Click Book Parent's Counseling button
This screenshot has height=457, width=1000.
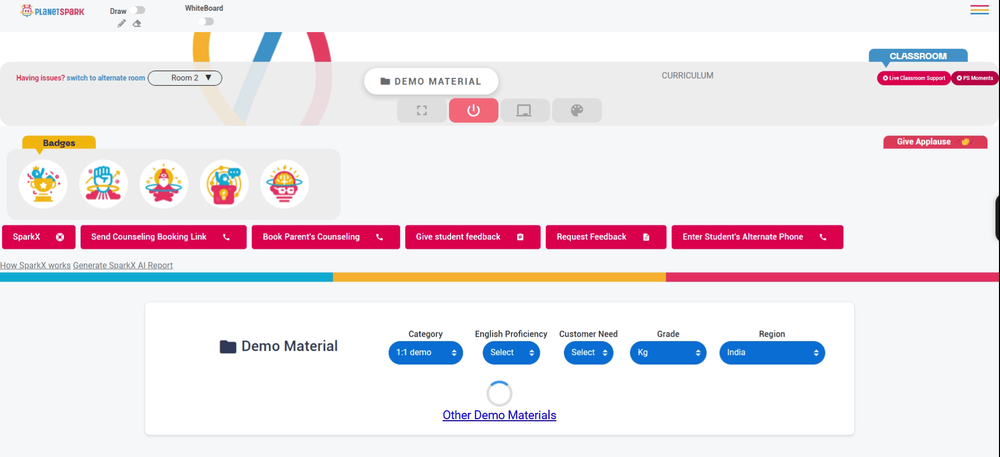click(x=326, y=236)
